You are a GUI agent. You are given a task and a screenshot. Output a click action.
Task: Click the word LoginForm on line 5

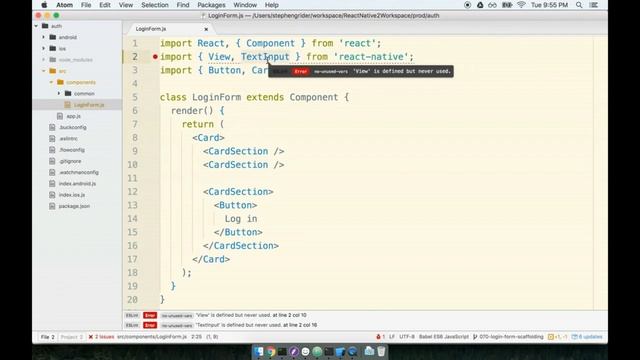(x=217, y=97)
